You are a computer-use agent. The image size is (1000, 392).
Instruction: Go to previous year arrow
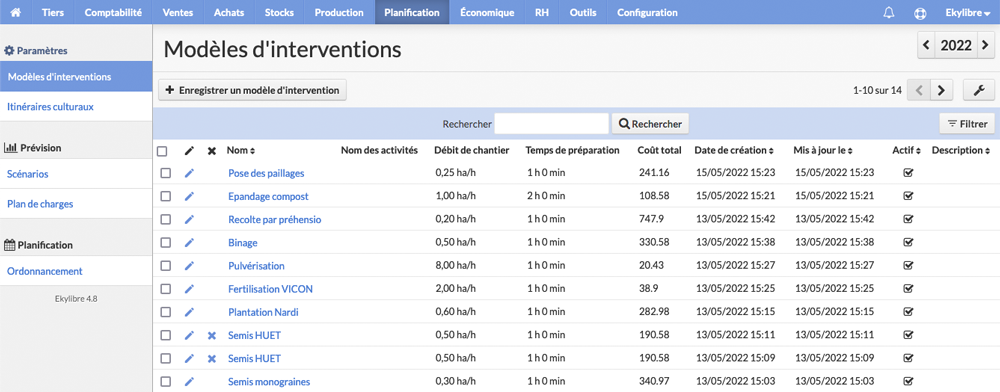(926, 46)
